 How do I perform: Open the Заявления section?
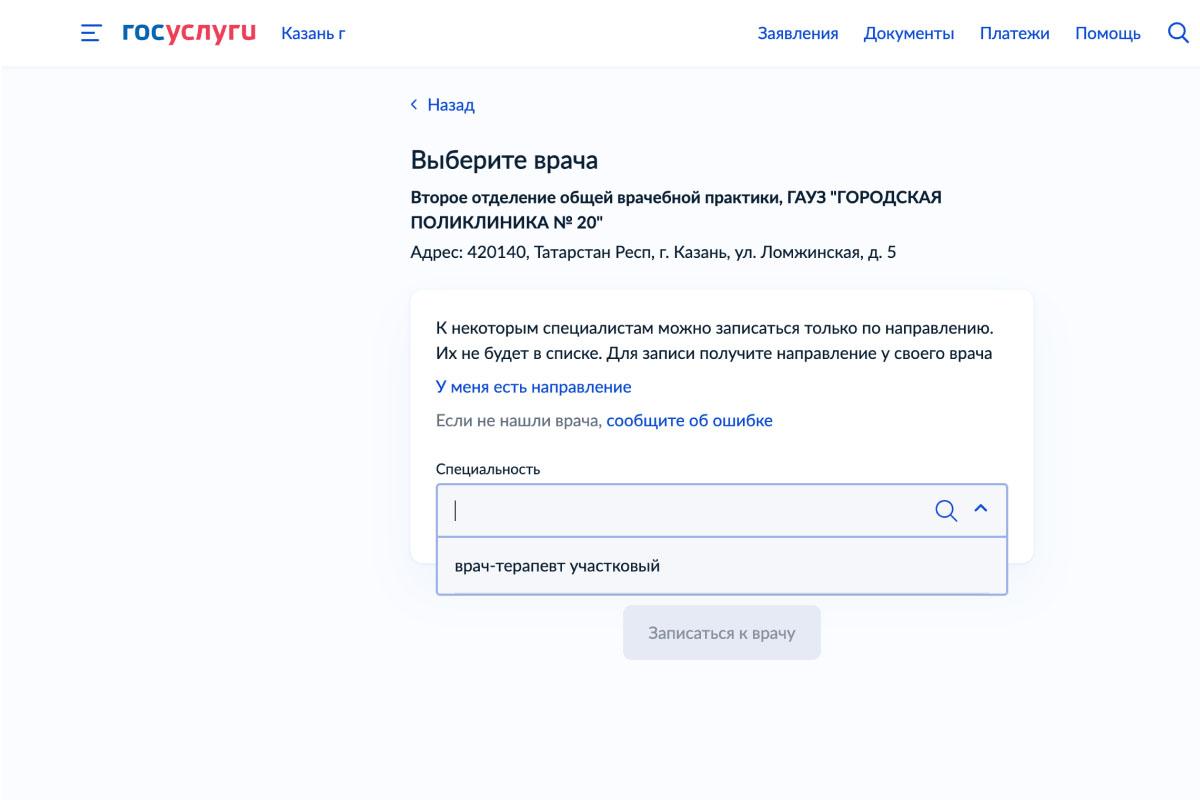pos(797,34)
